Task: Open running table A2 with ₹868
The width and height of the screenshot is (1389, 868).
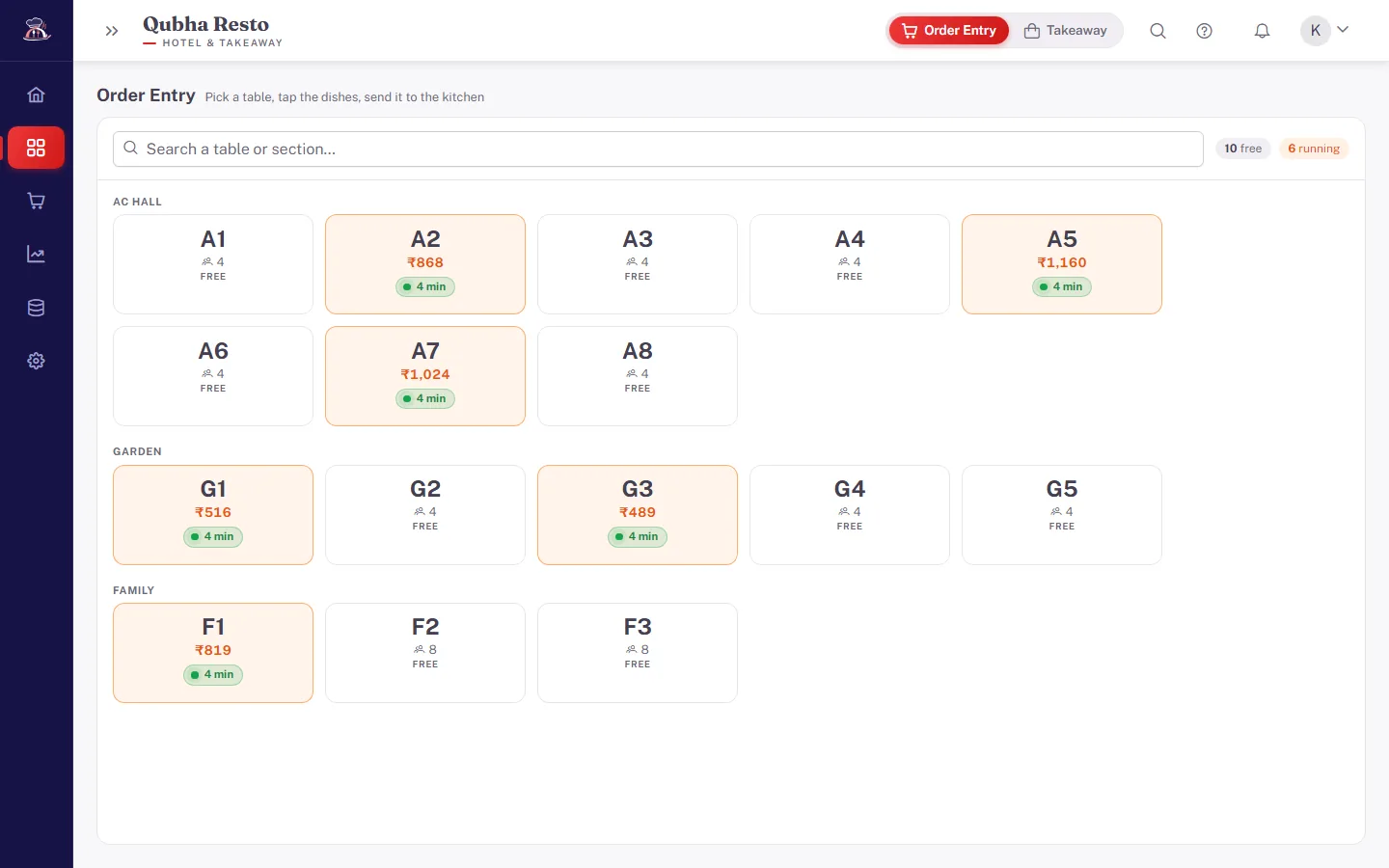Action: click(425, 264)
